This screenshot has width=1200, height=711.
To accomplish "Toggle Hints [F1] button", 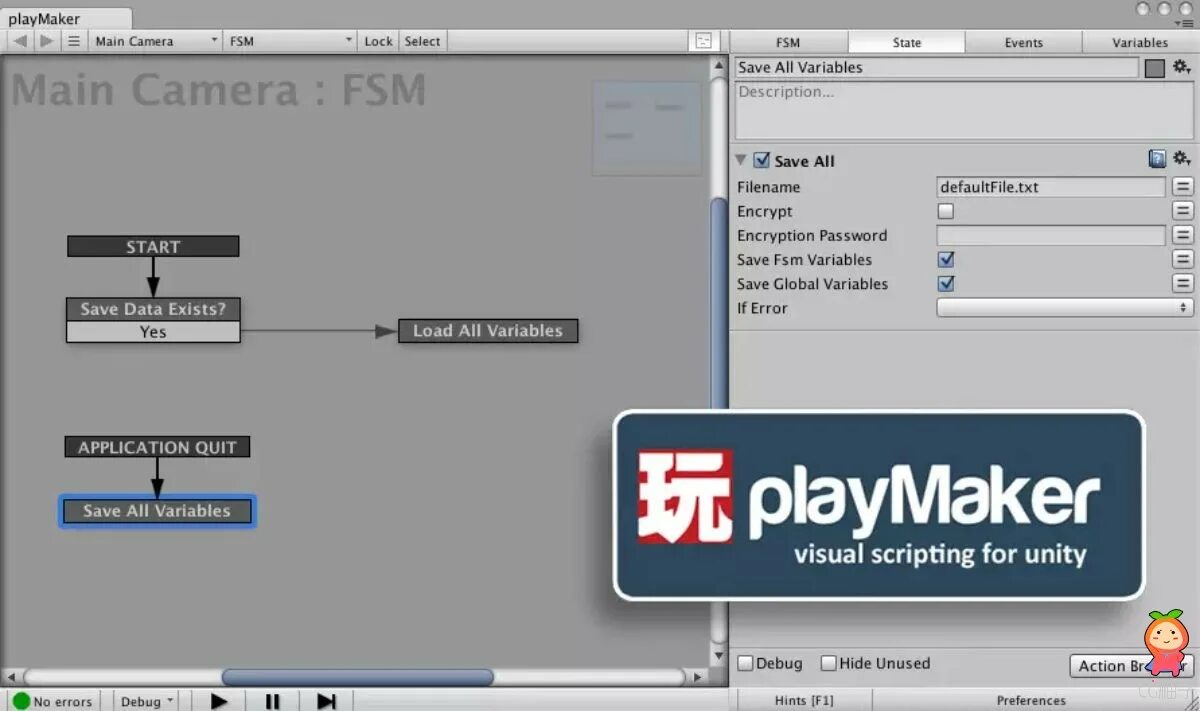I will [x=804, y=700].
